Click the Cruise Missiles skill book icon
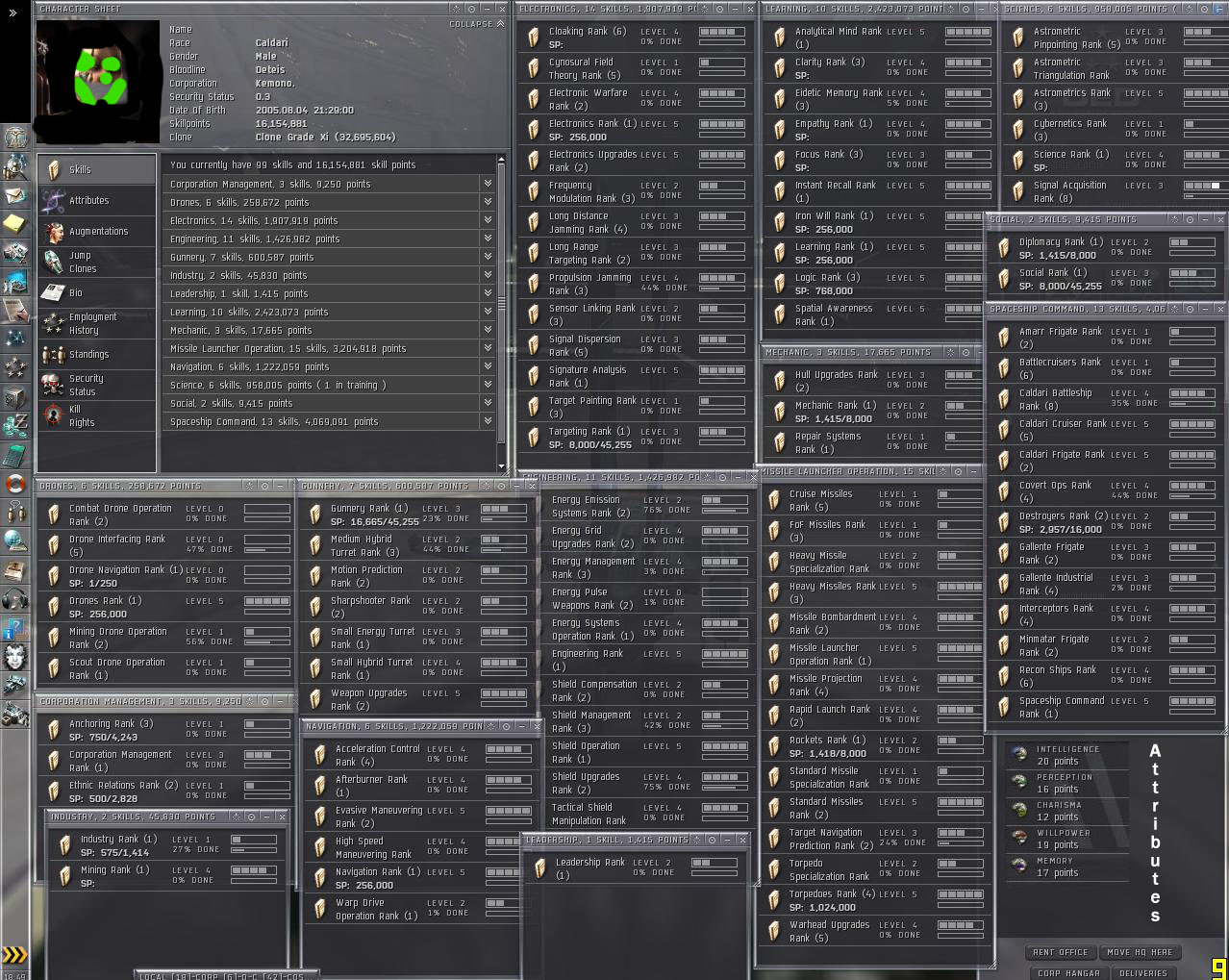The image size is (1229, 980). tap(774, 500)
